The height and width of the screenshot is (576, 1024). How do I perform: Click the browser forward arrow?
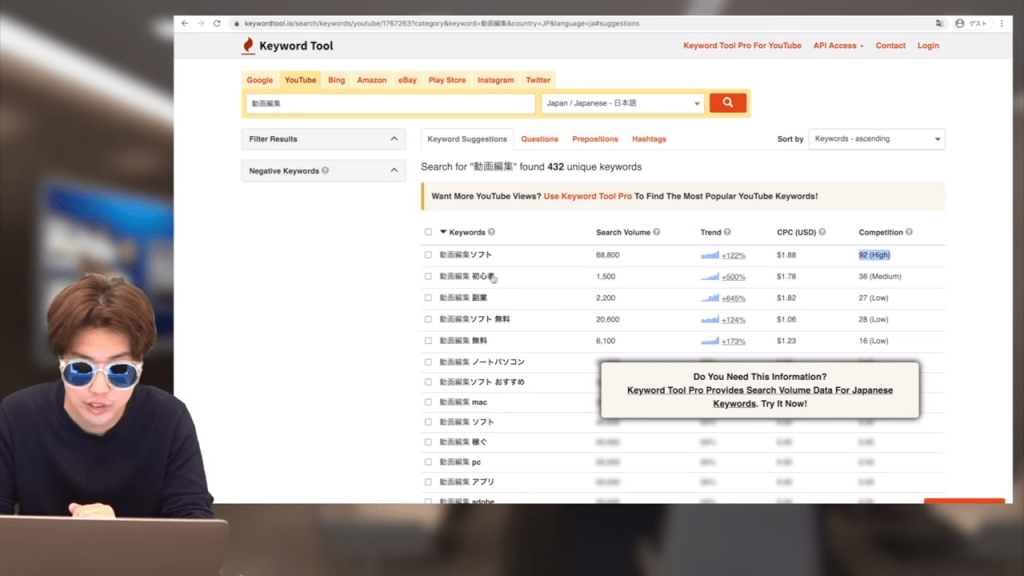pyautogui.click(x=200, y=24)
